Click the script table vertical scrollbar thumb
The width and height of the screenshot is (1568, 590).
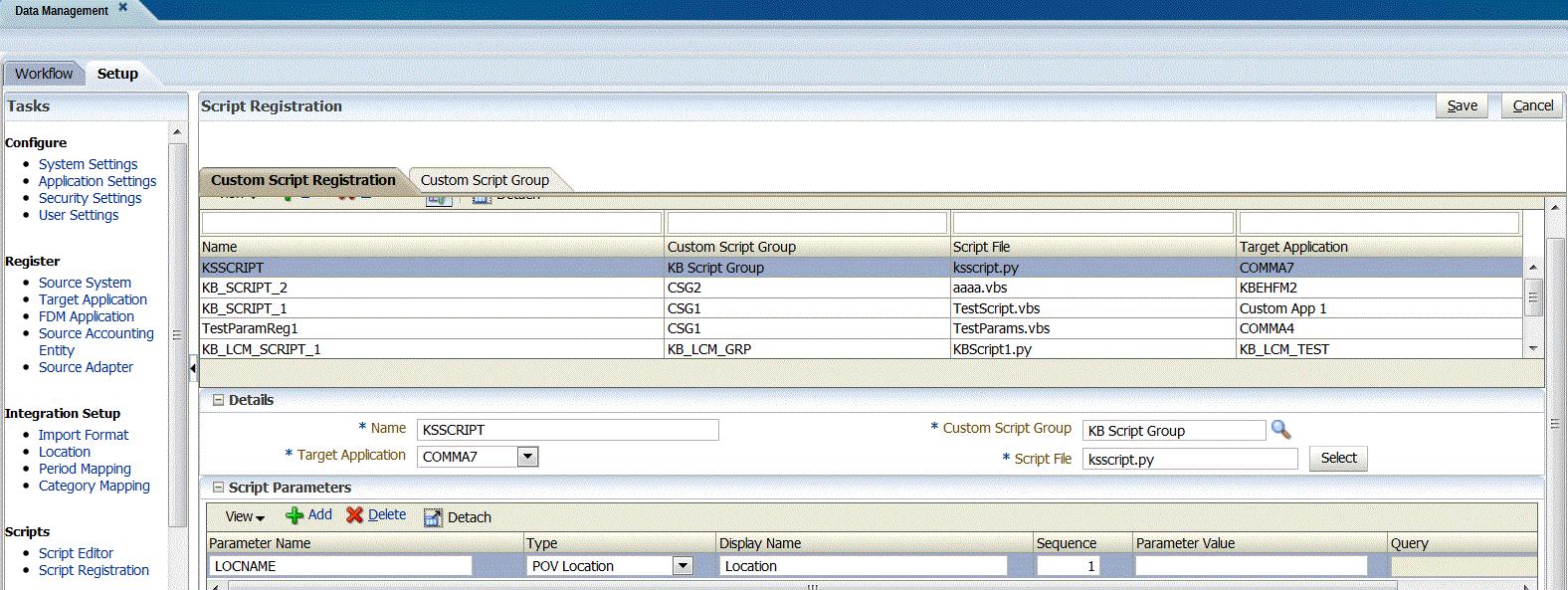click(1533, 296)
